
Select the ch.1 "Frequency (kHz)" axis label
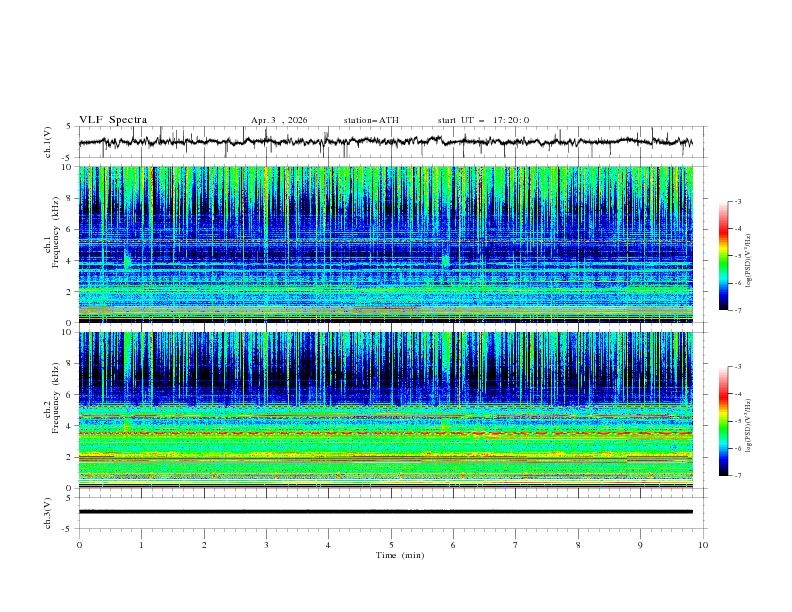pos(56,230)
